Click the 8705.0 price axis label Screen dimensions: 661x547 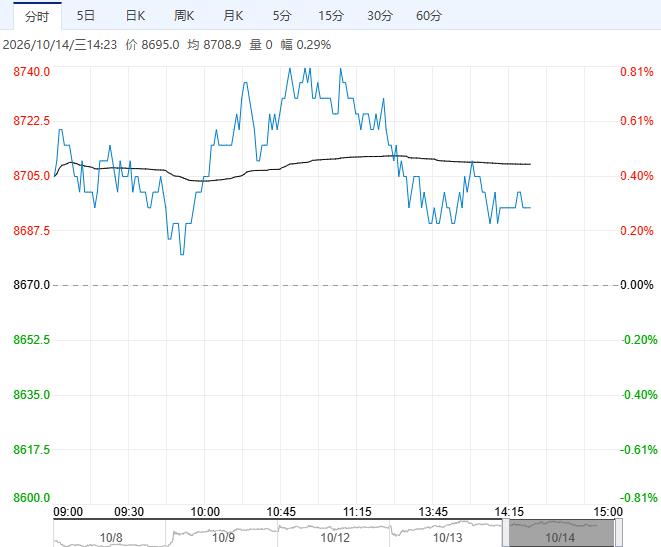(x=31, y=176)
